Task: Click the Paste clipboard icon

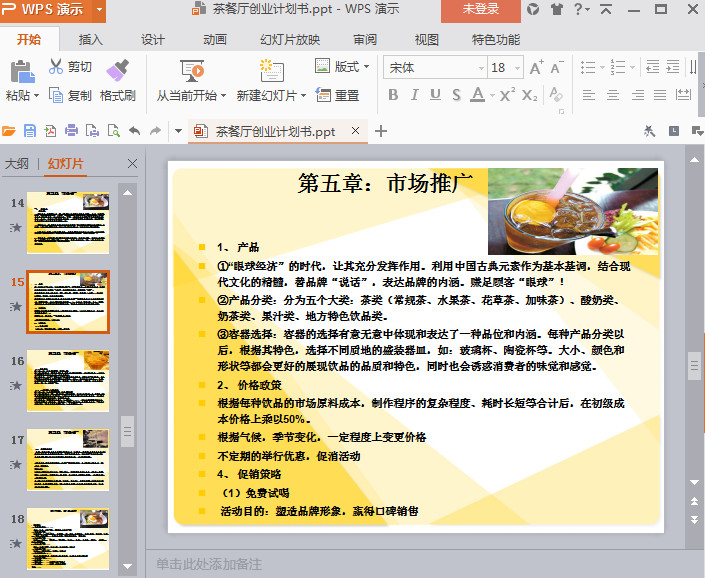Action: (x=22, y=71)
